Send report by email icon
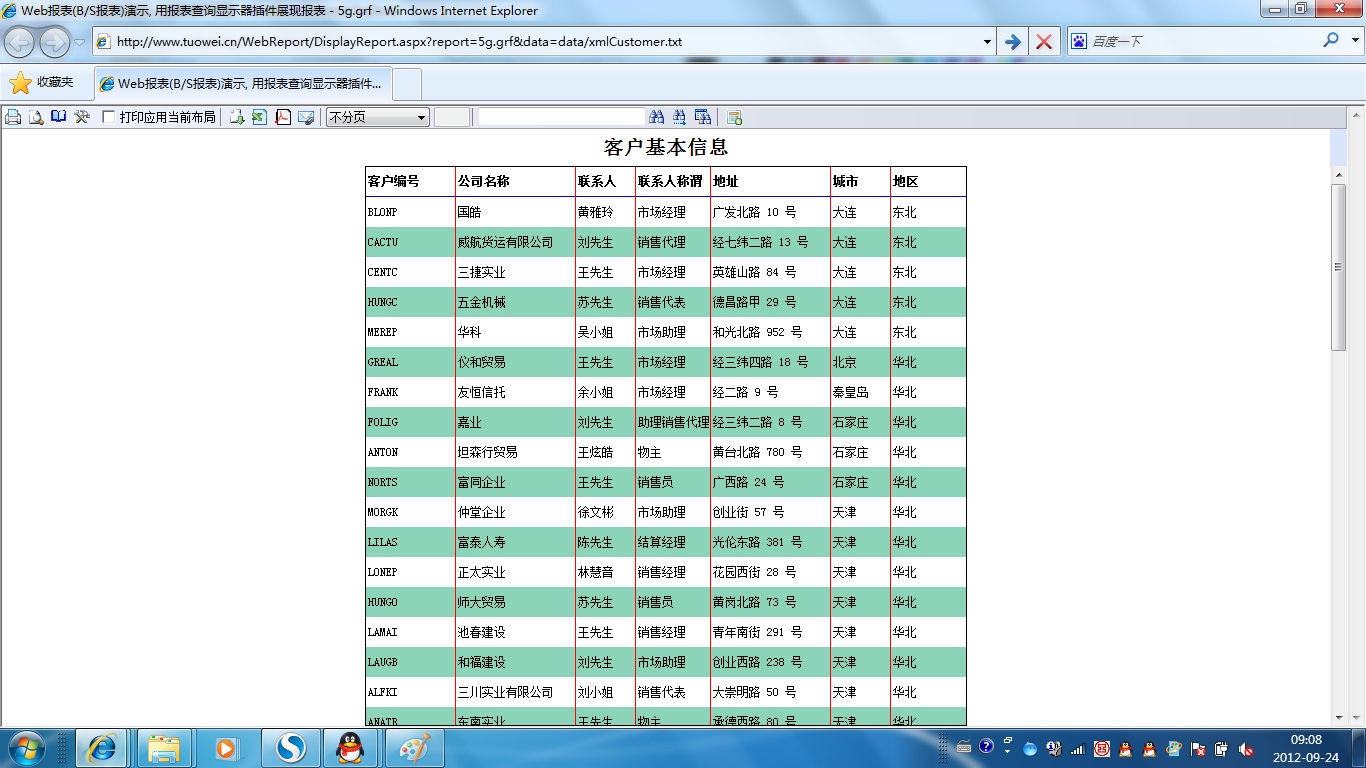This screenshot has width=1366, height=768. (306, 117)
